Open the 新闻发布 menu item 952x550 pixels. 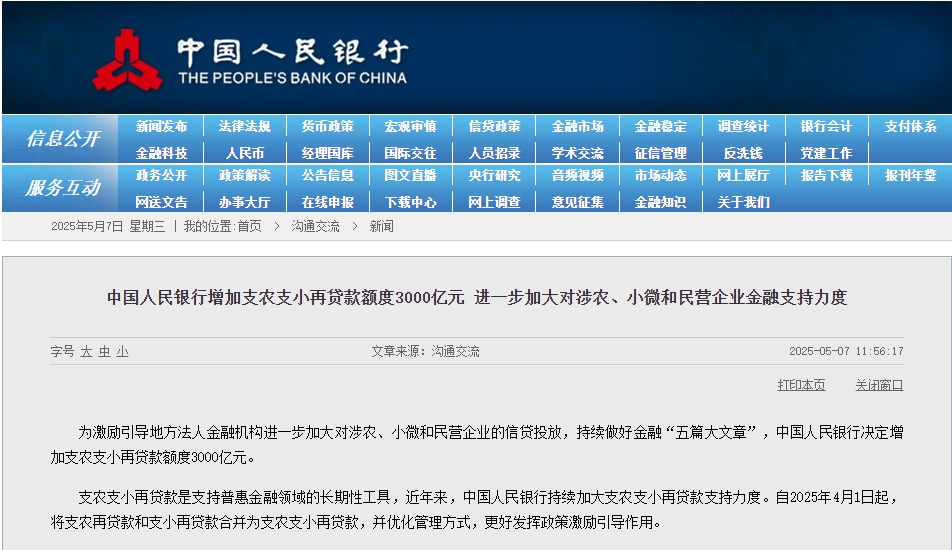(x=162, y=127)
